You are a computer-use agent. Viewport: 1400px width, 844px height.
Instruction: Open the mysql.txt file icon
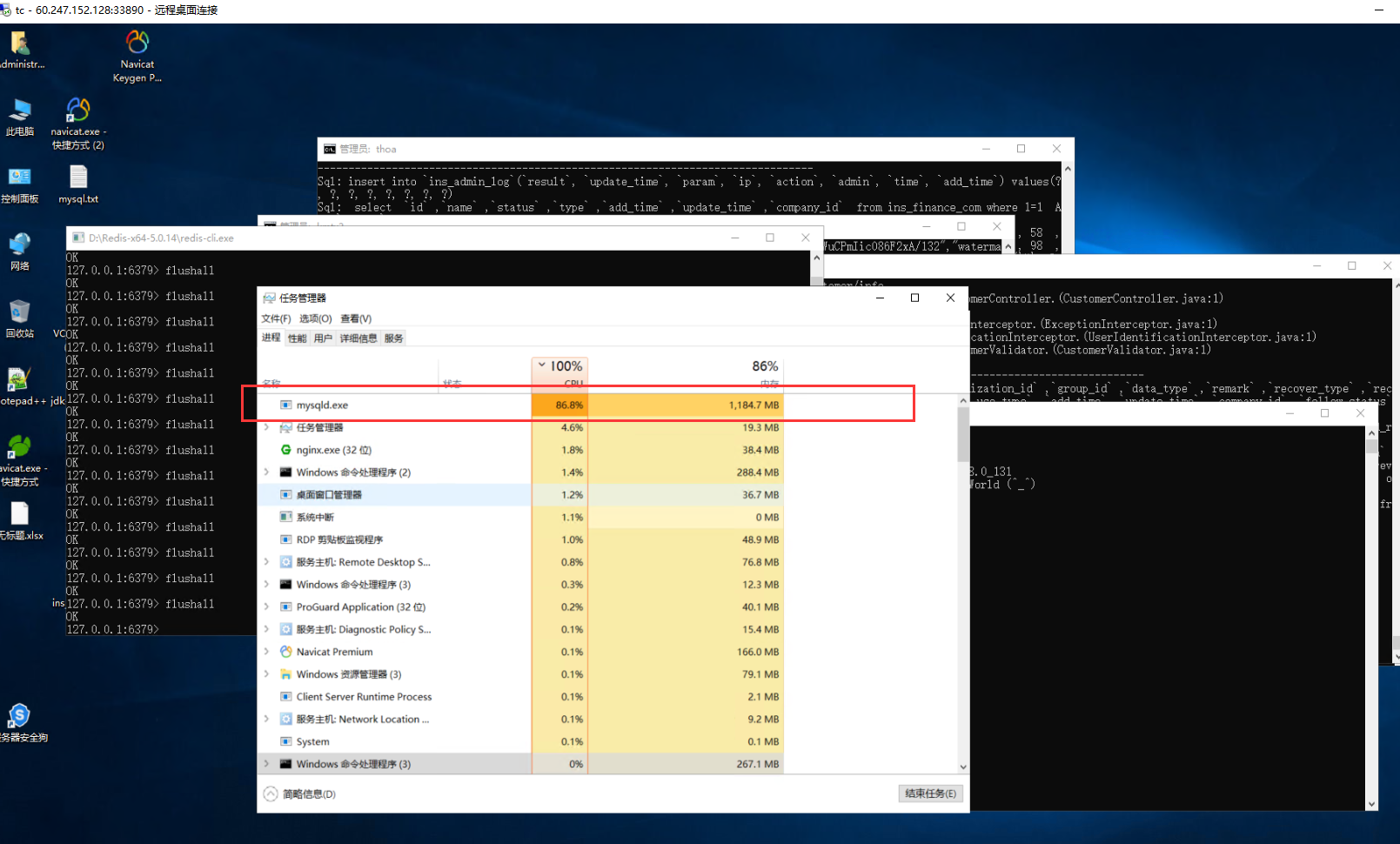tap(78, 178)
